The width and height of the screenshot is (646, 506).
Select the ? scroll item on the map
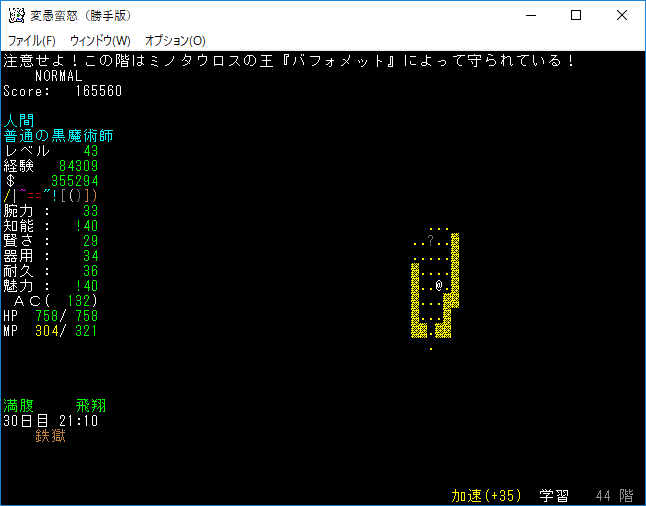tap(431, 241)
